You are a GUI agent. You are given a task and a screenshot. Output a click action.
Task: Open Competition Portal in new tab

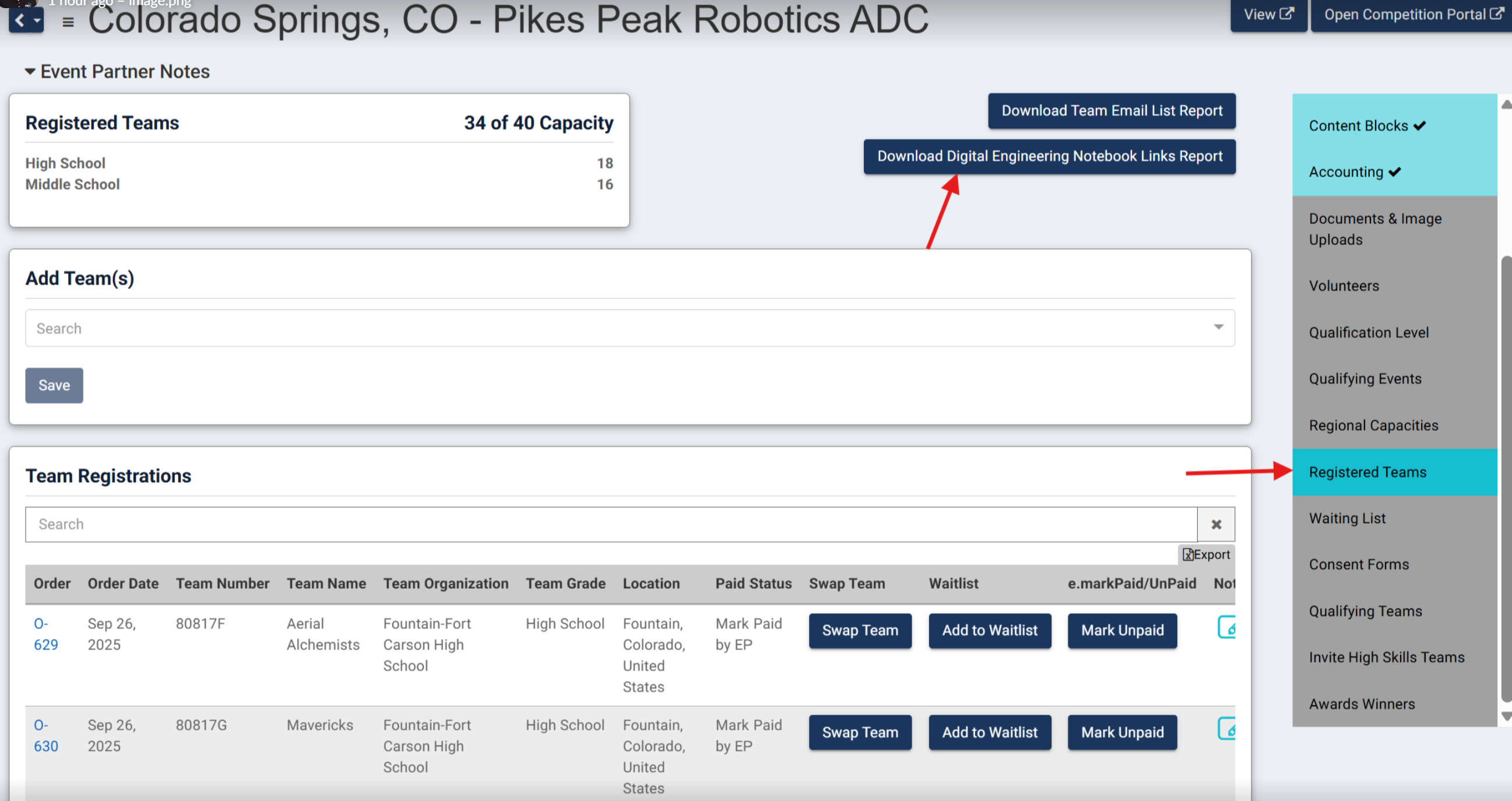coord(1412,15)
